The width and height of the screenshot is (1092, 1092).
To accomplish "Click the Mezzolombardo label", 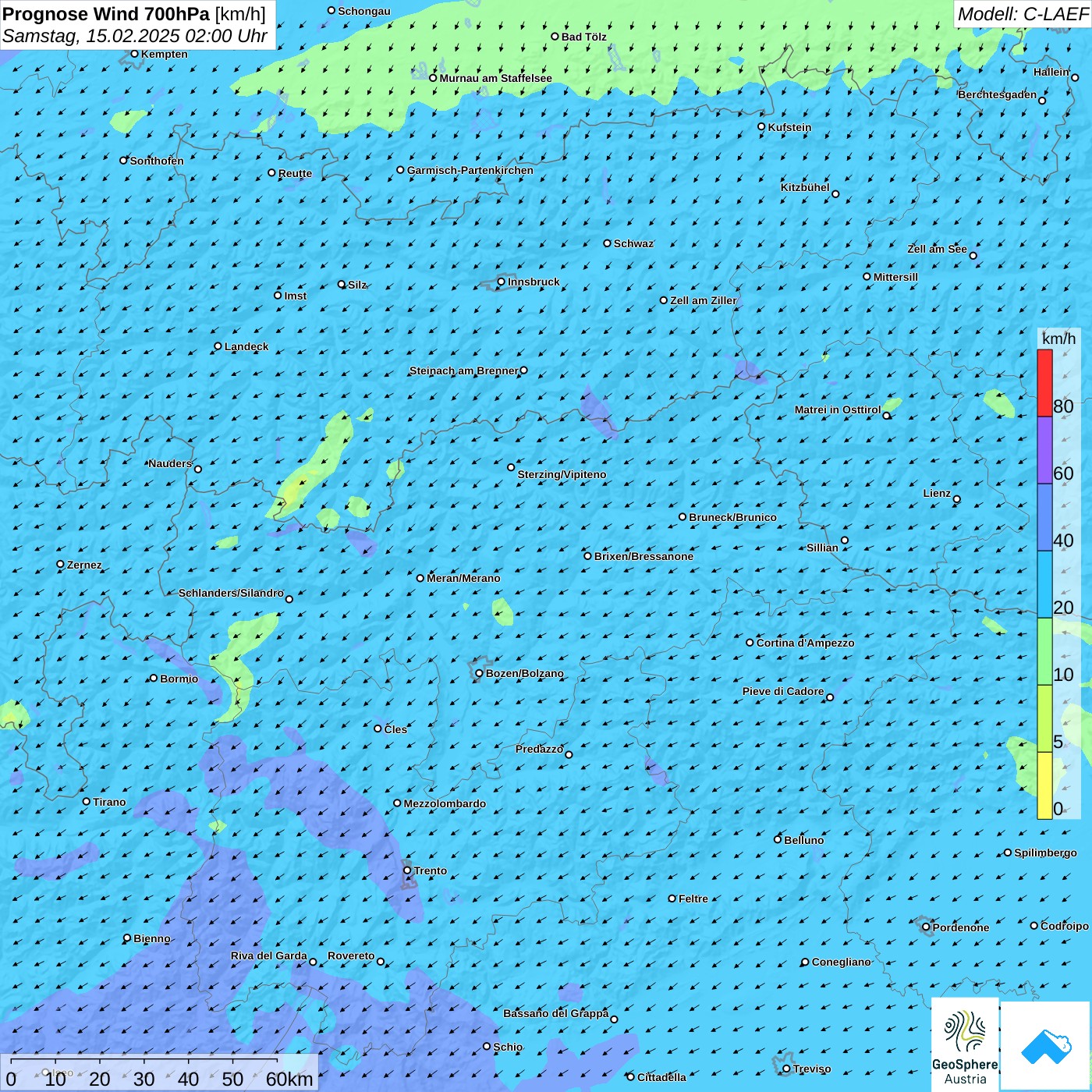I will (x=445, y=803).
